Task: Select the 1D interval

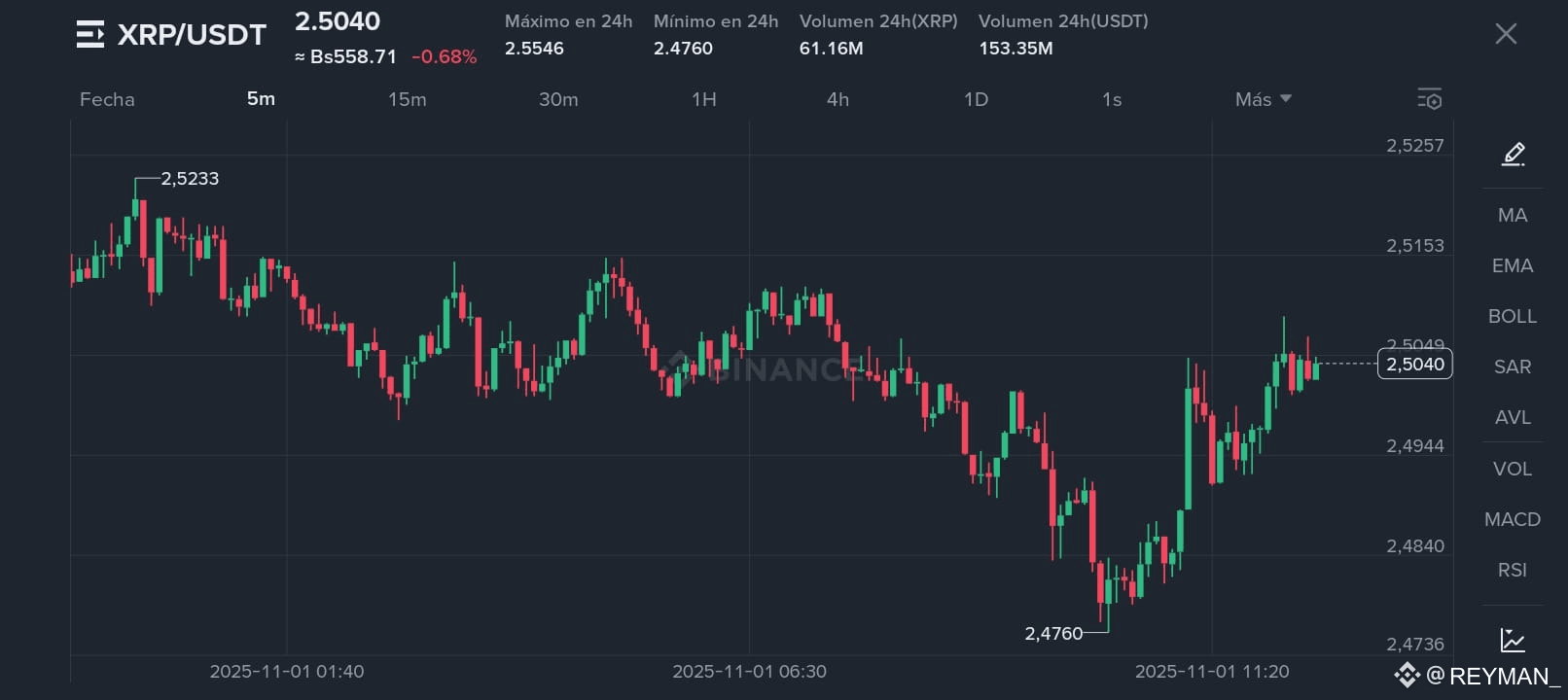Action: click(x=976, y=99)
